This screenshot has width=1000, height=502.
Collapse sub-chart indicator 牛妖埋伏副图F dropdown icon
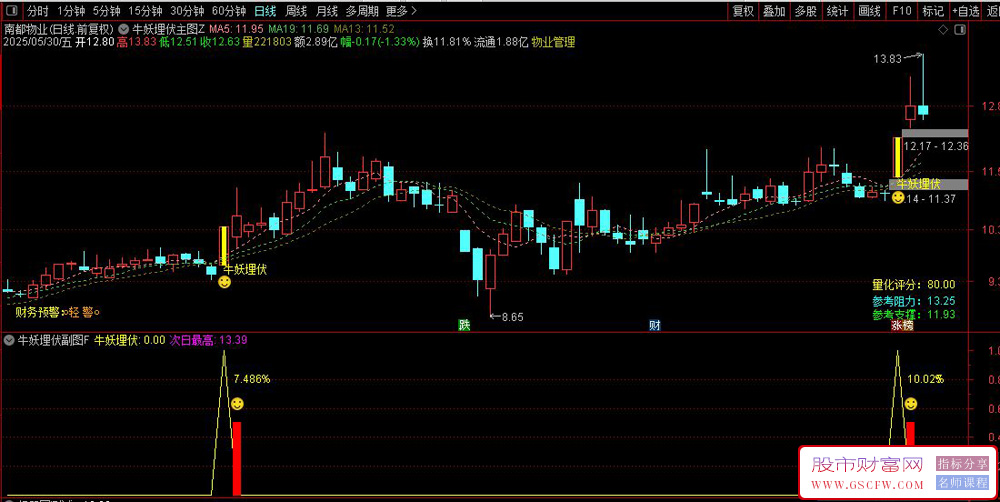tap(9, 340)
